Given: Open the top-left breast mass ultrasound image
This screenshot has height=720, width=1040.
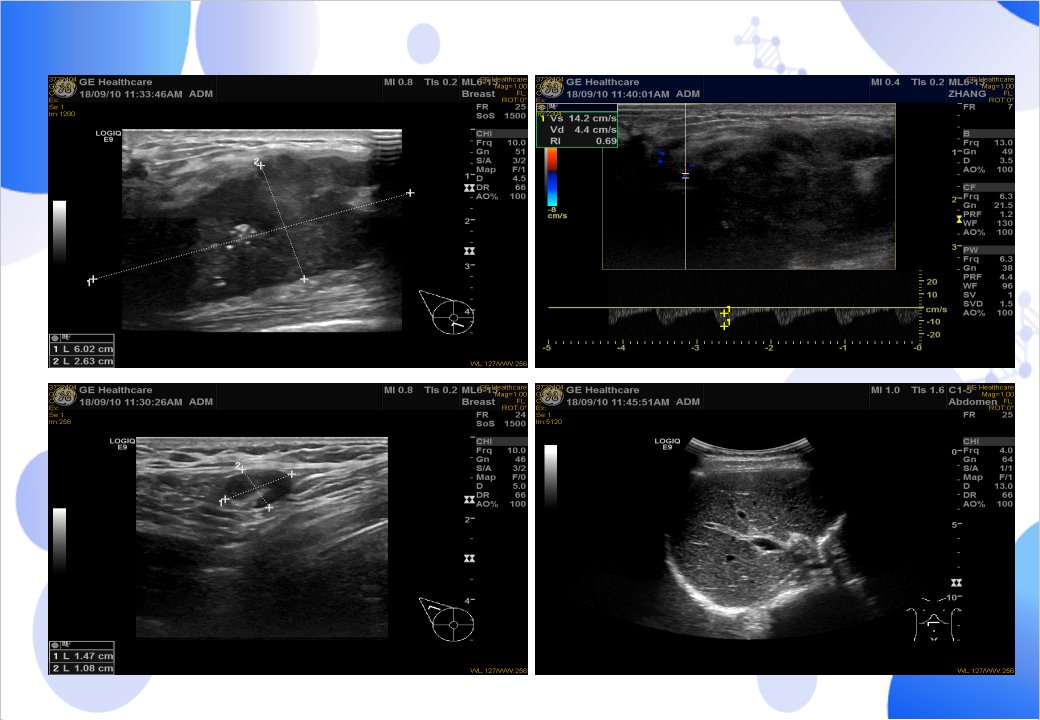Looking at the screenshot, I should (x=288, y=221).
